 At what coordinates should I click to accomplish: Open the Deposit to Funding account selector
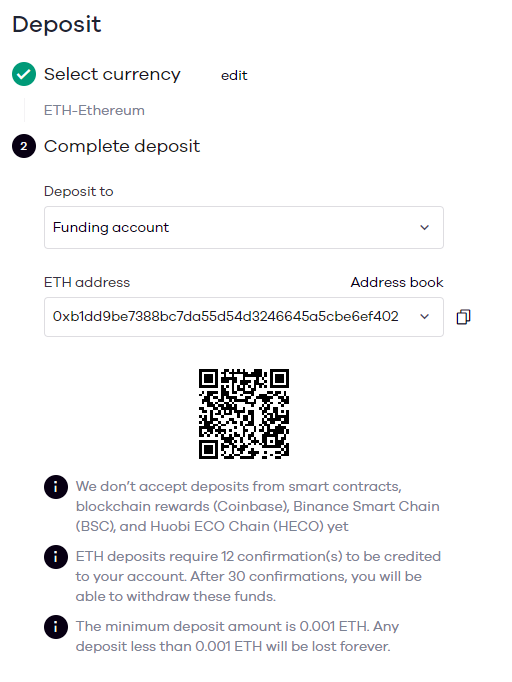pyautogui.click(x=244, y=227)
